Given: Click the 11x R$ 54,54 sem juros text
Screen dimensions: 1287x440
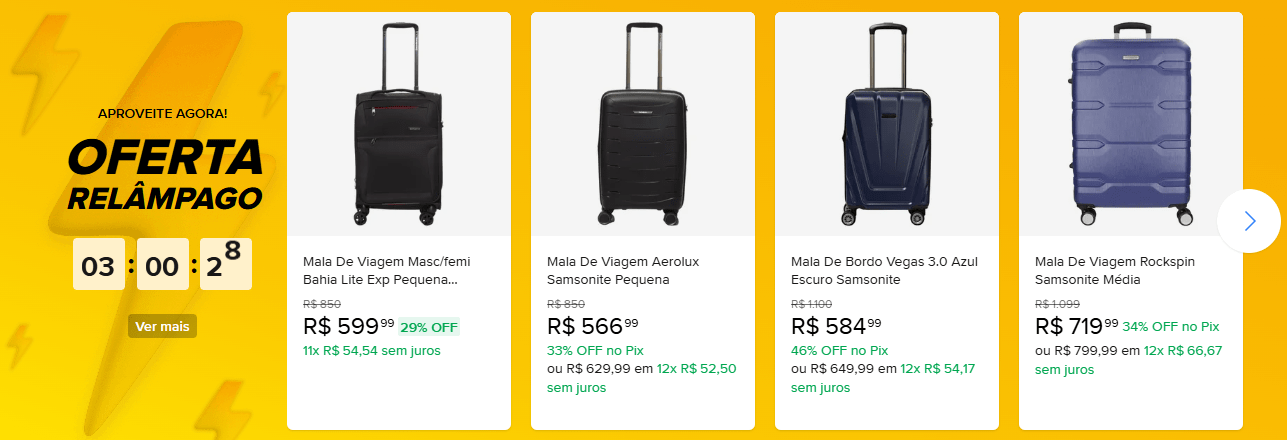Looking at the screenshot, I should point(371,350).
